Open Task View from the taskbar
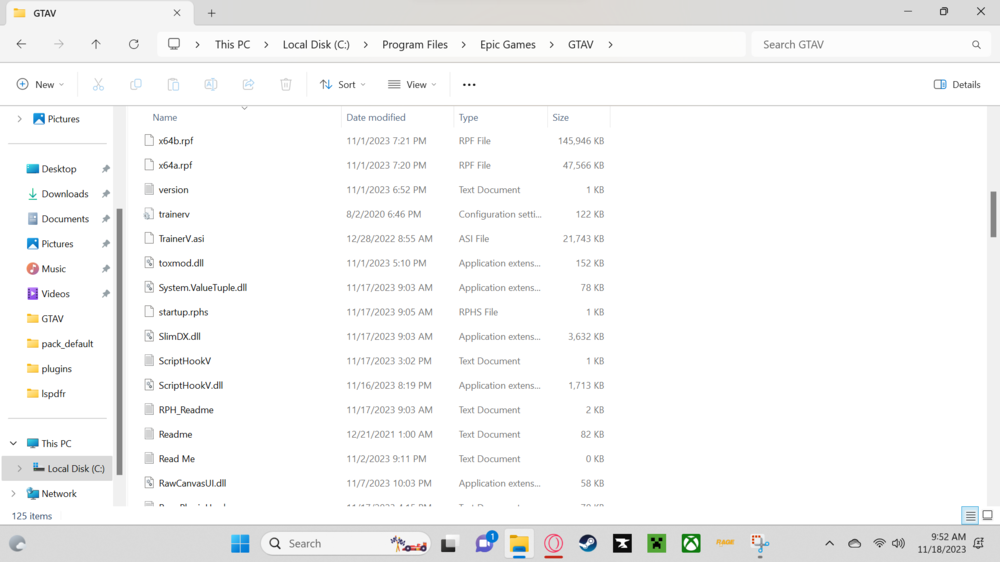This screenshot has height=562, width=1000. (x=449, y=544)
